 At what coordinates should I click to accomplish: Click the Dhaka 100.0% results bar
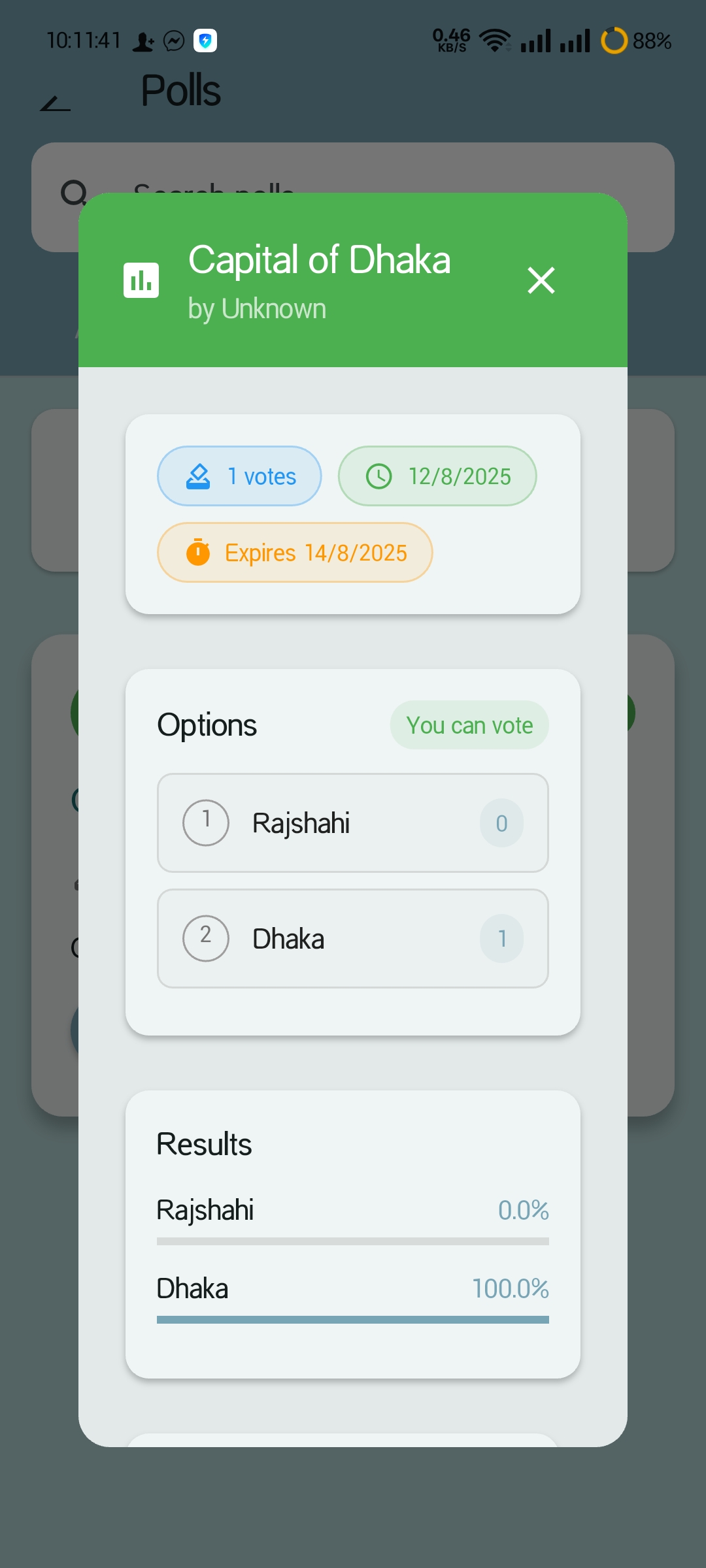click(x=353, y=1320)
